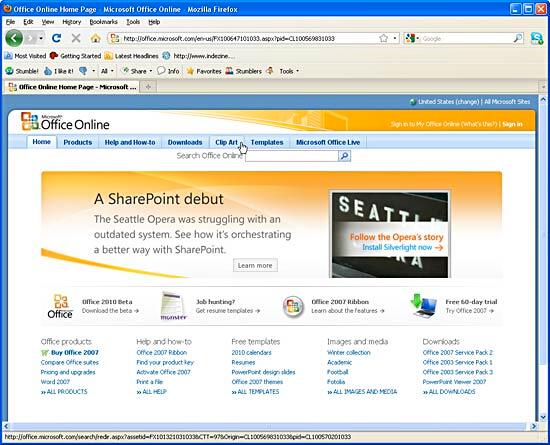Screen dimensions: 550x445
Task: Open the address bar history dropdown
Action: [x=395, y=38]
